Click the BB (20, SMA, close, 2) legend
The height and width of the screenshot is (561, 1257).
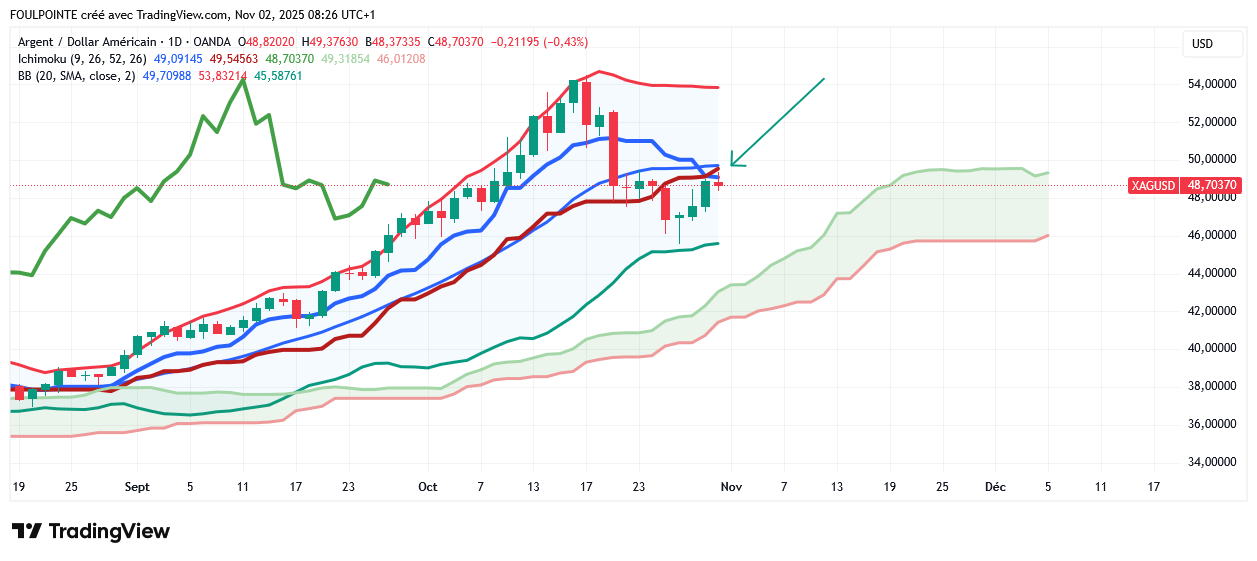tap(77, 76)
